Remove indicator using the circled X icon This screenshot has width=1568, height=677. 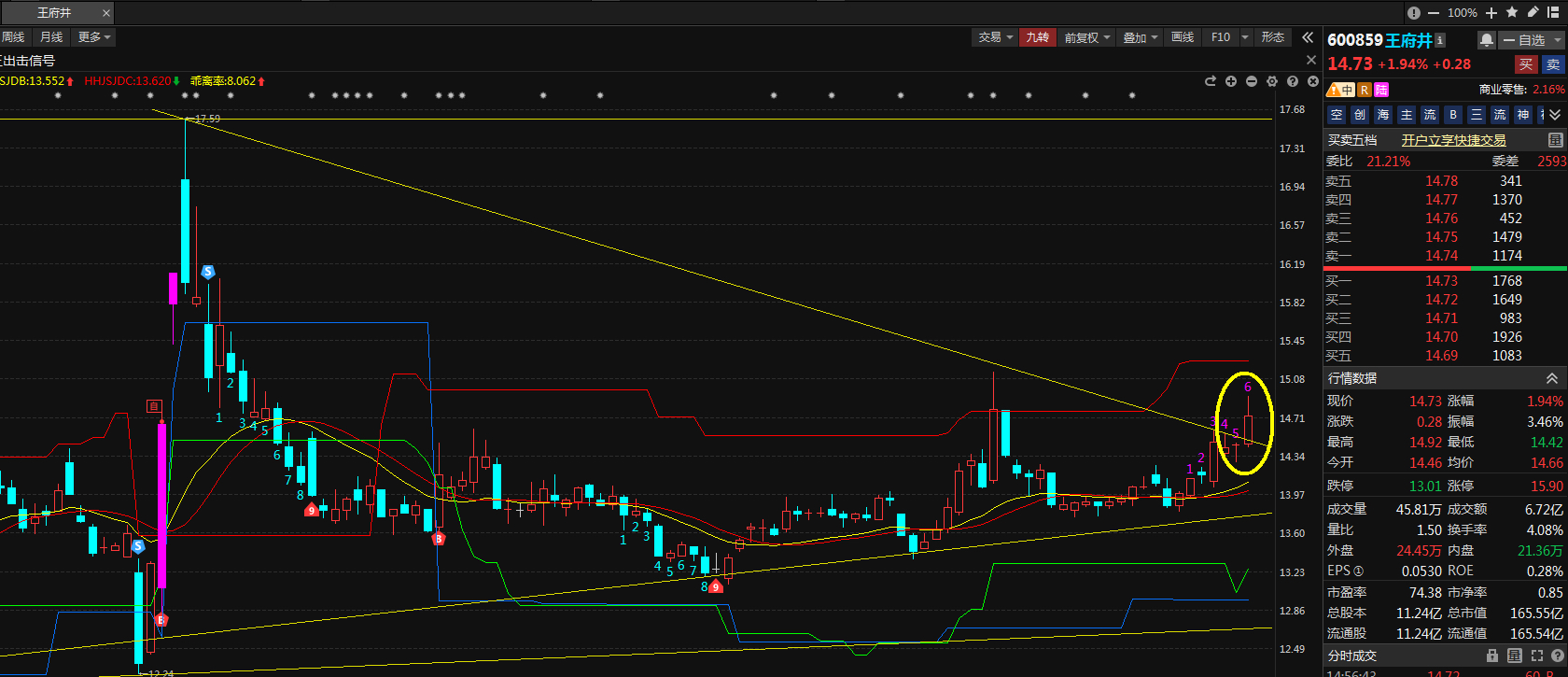(1313, 81)
